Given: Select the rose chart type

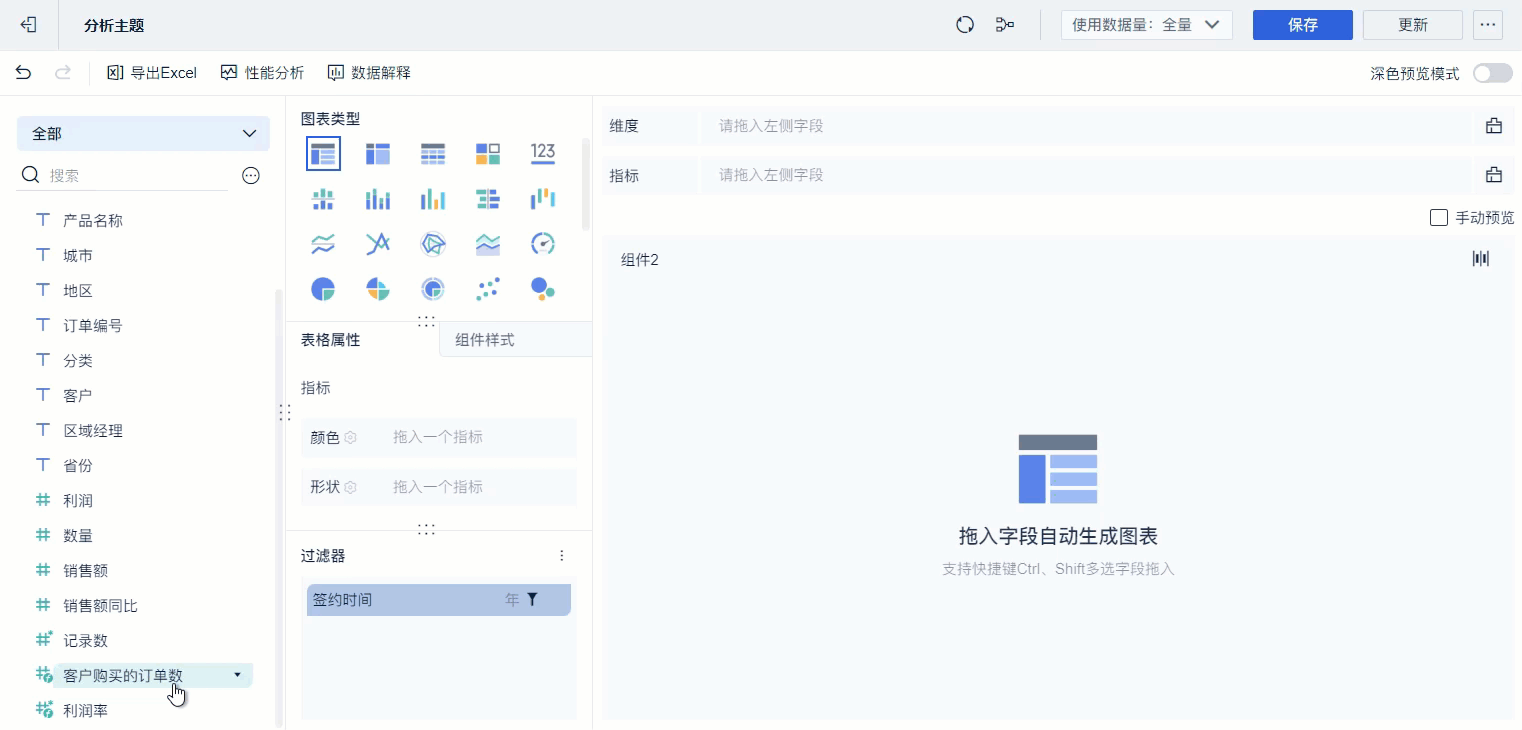Looking at the screenshot, I should [378, 290].
